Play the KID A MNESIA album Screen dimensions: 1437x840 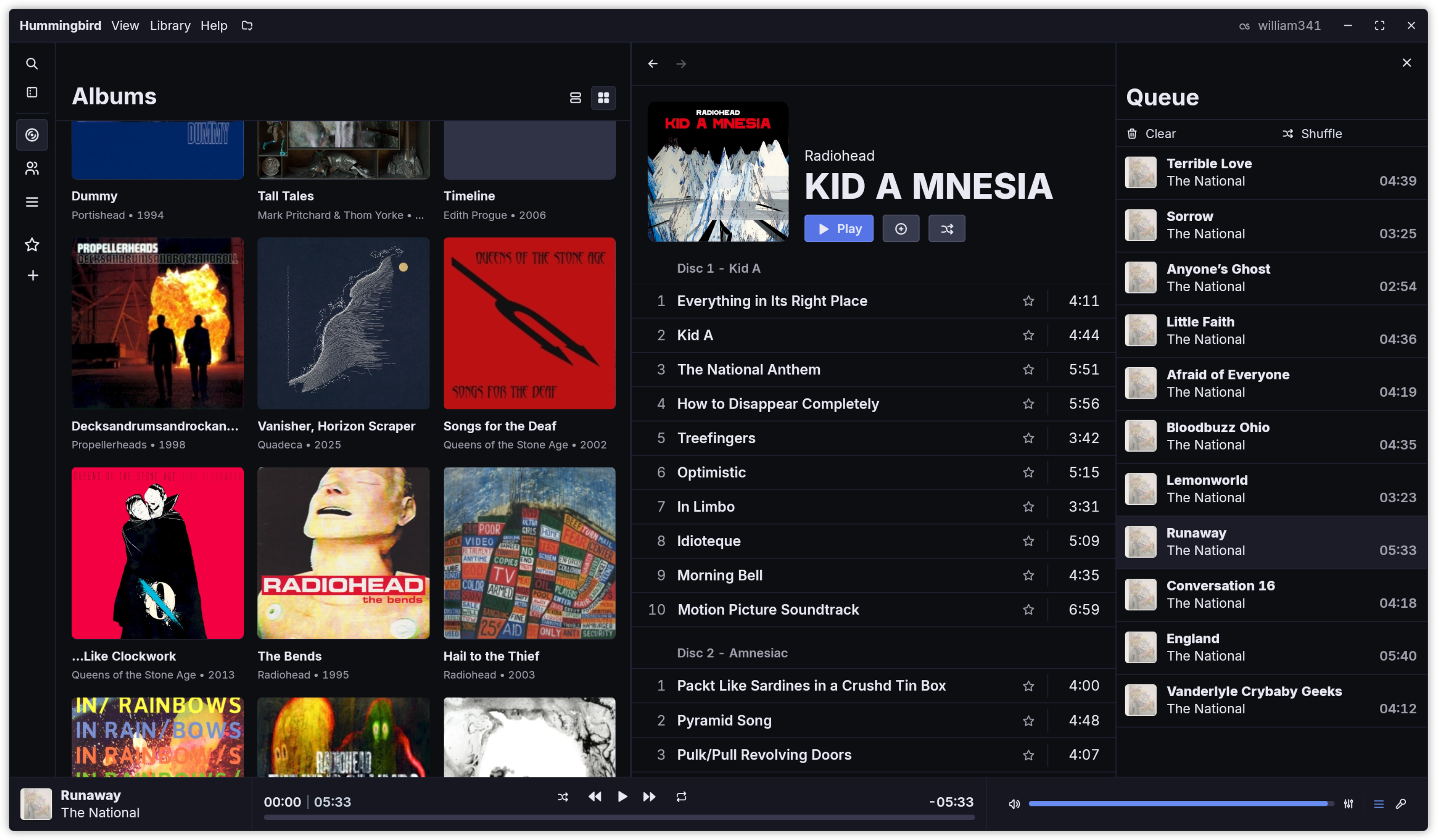tap(838, 228)
